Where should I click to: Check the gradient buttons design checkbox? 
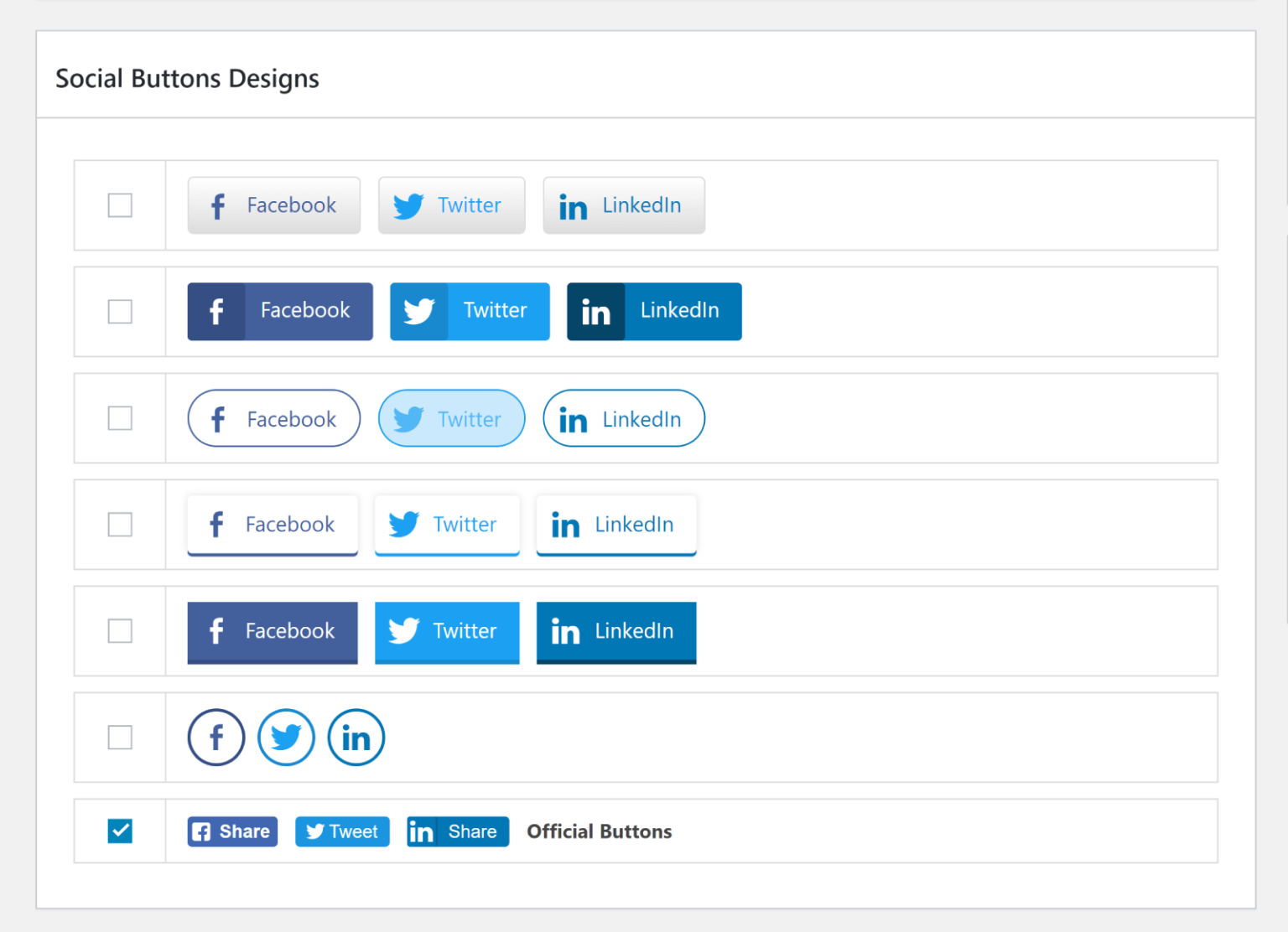pos(120,205)
